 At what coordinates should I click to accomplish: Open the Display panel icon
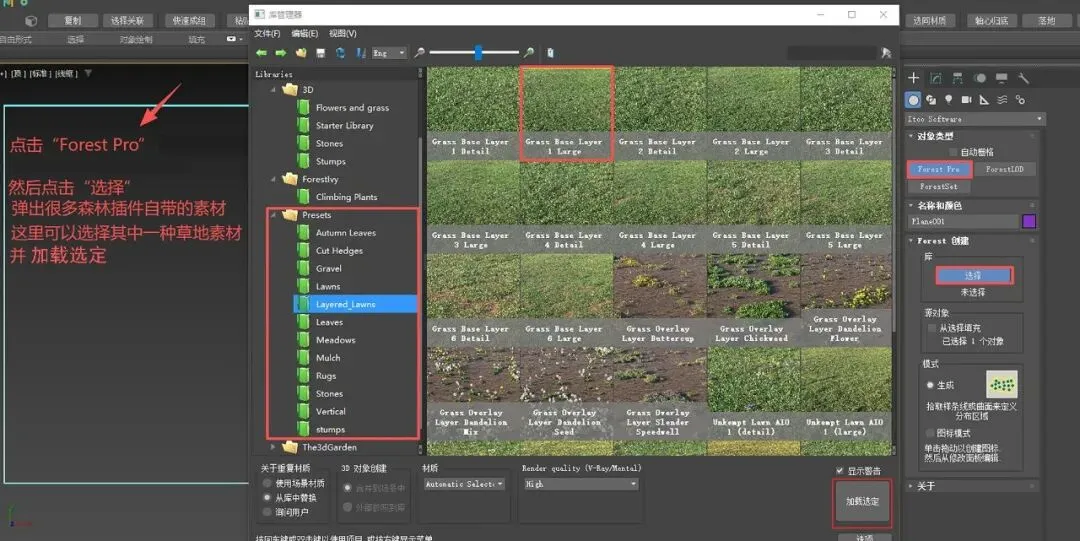[x=1001, y=78]
